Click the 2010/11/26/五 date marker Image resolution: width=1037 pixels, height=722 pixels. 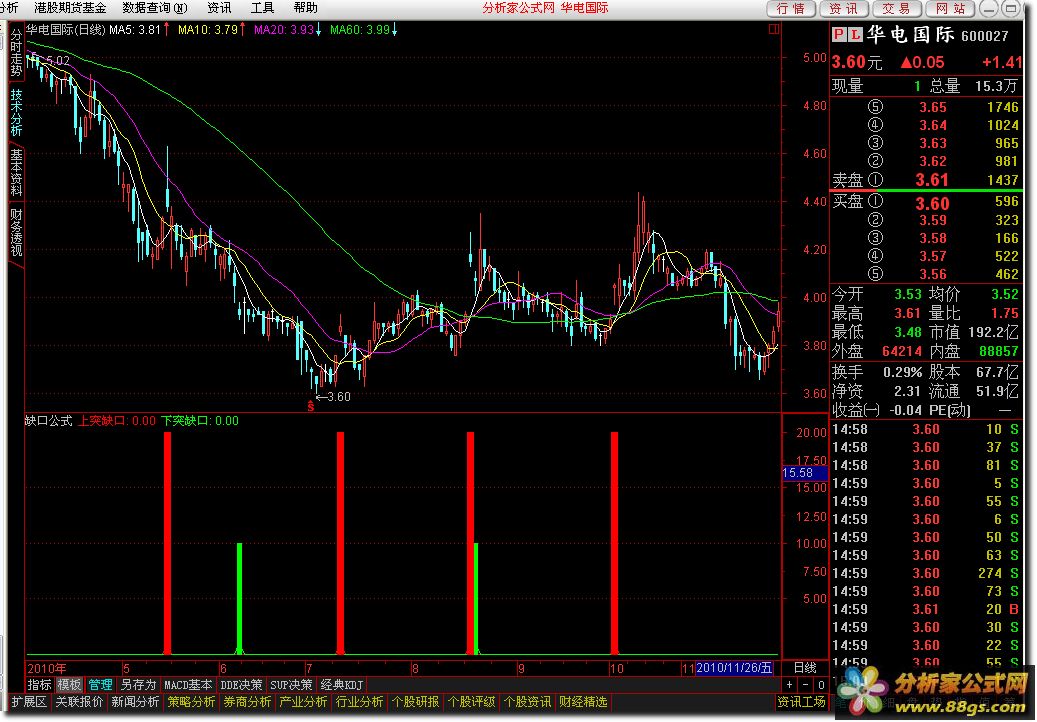pos(734,668)
